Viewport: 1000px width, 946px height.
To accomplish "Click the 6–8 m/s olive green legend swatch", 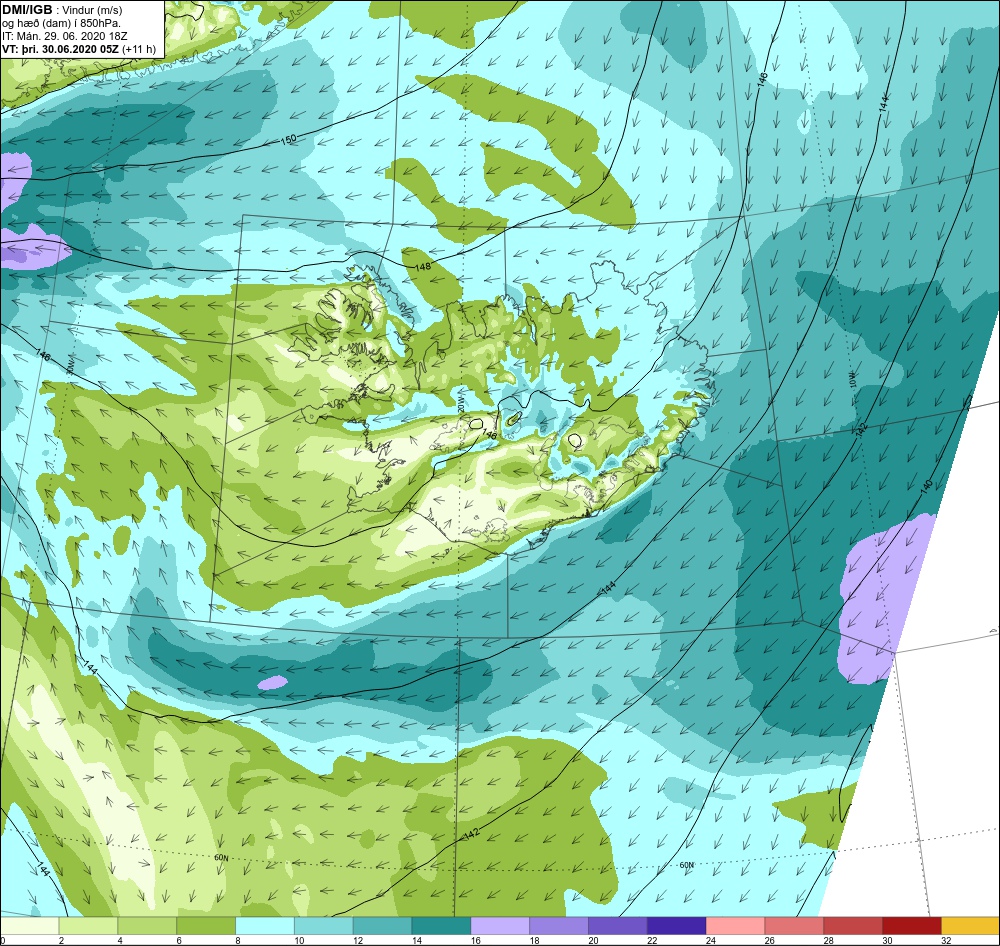I will tap(206, 926).
